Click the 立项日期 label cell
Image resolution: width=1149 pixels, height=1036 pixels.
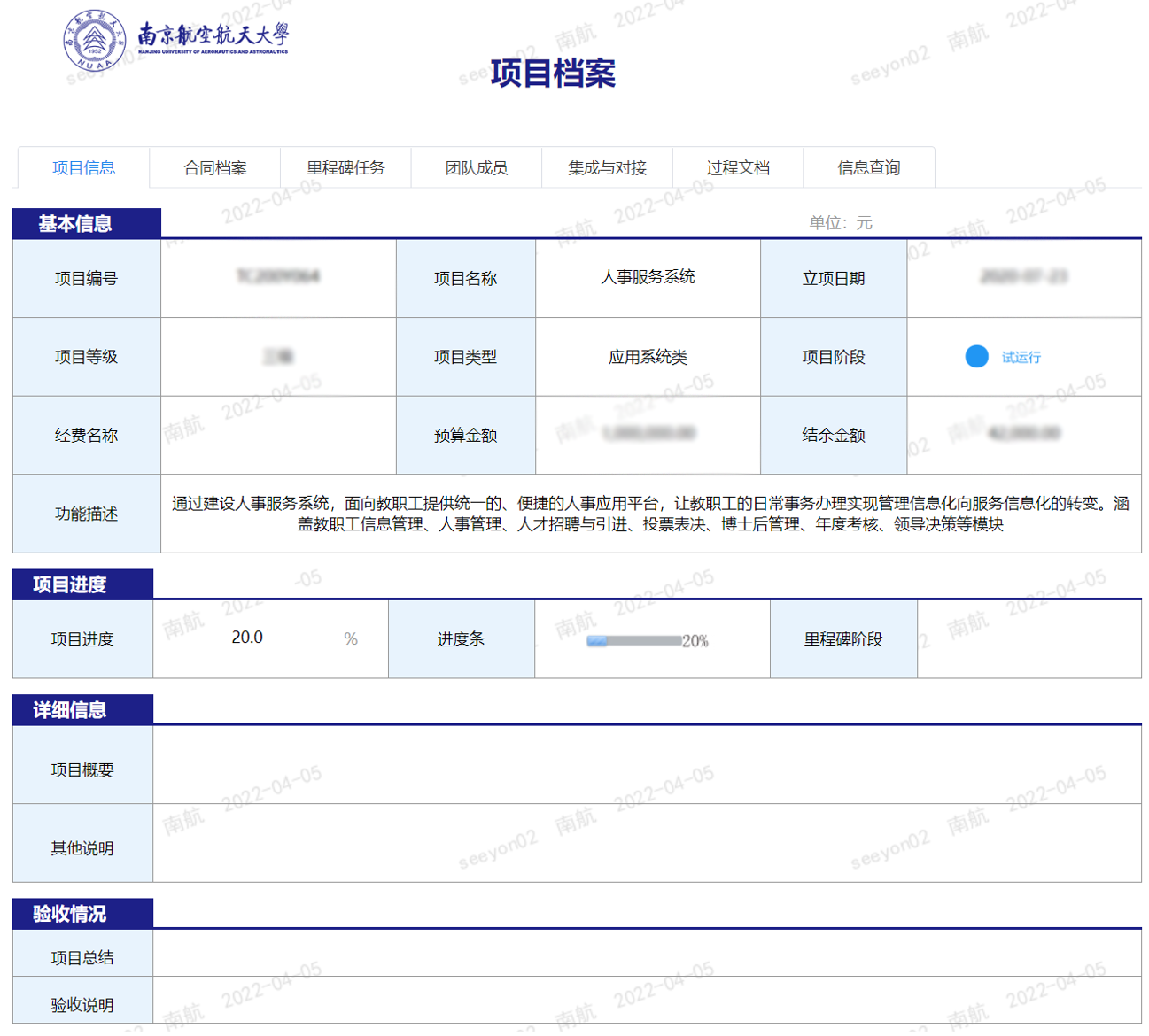(x=834, y=278)
